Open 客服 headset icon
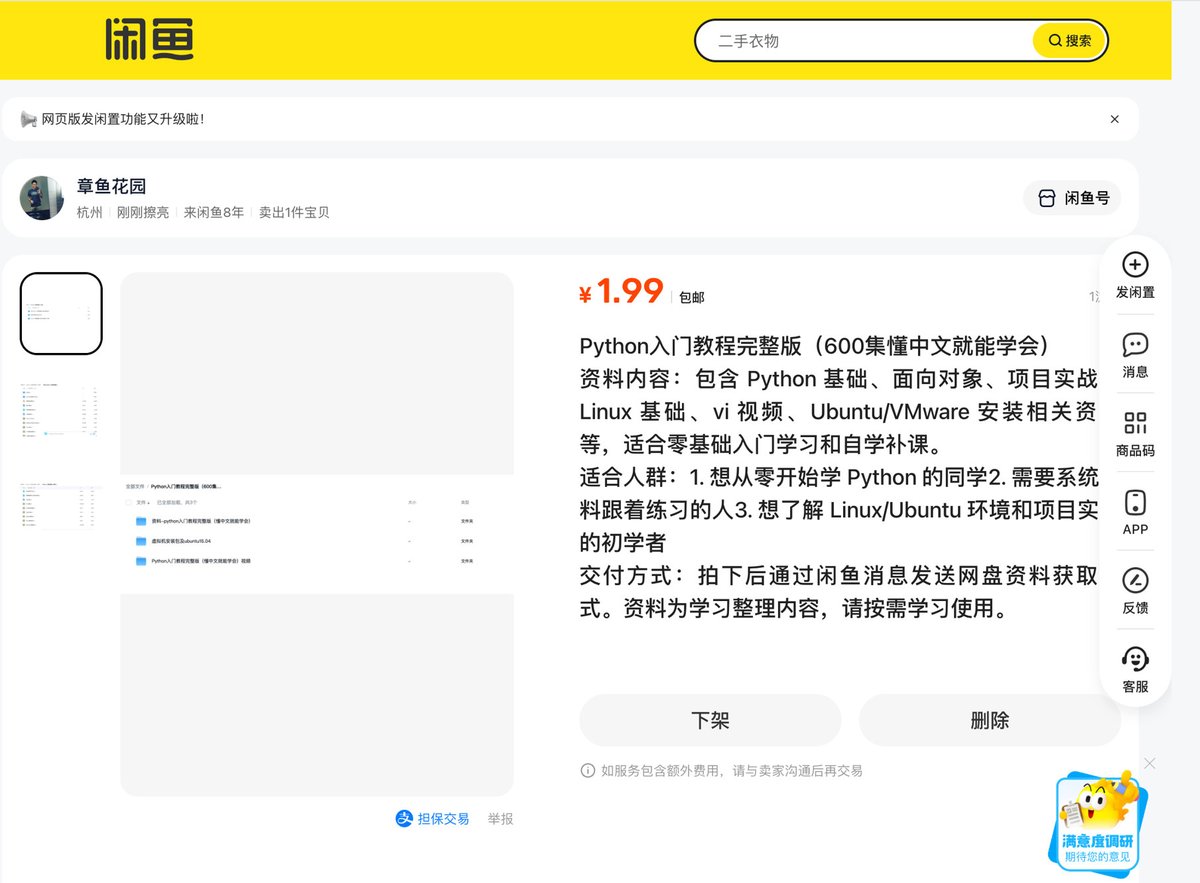 point(1135,659)
